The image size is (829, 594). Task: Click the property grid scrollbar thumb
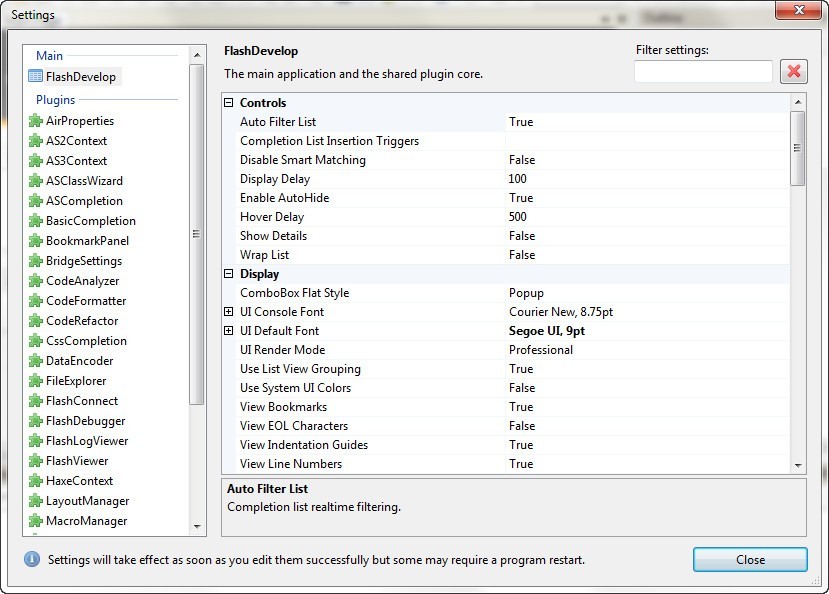point(798,148)
